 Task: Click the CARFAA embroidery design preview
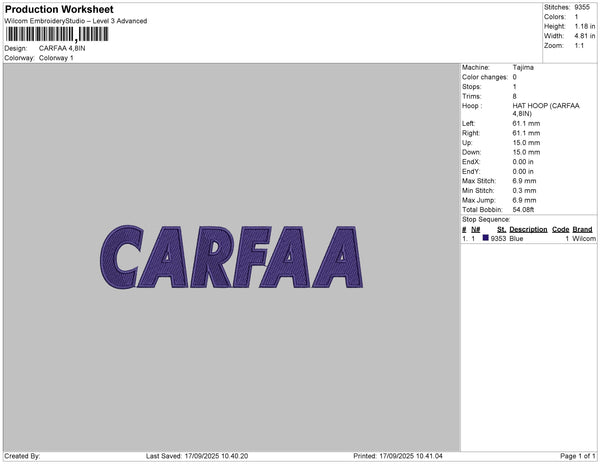click(x=231, y=257)
